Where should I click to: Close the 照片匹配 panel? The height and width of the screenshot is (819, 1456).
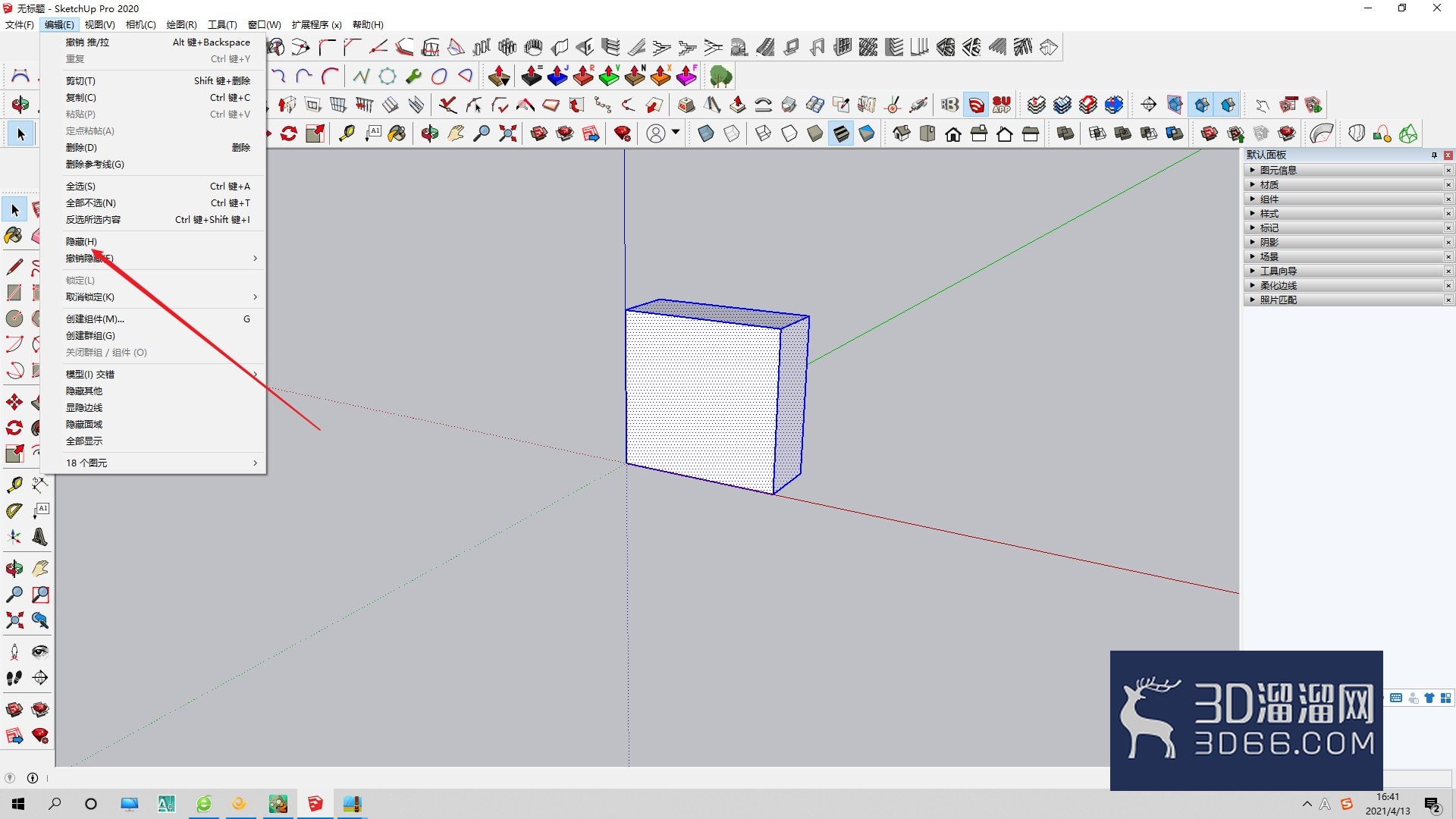(1448, 300)
